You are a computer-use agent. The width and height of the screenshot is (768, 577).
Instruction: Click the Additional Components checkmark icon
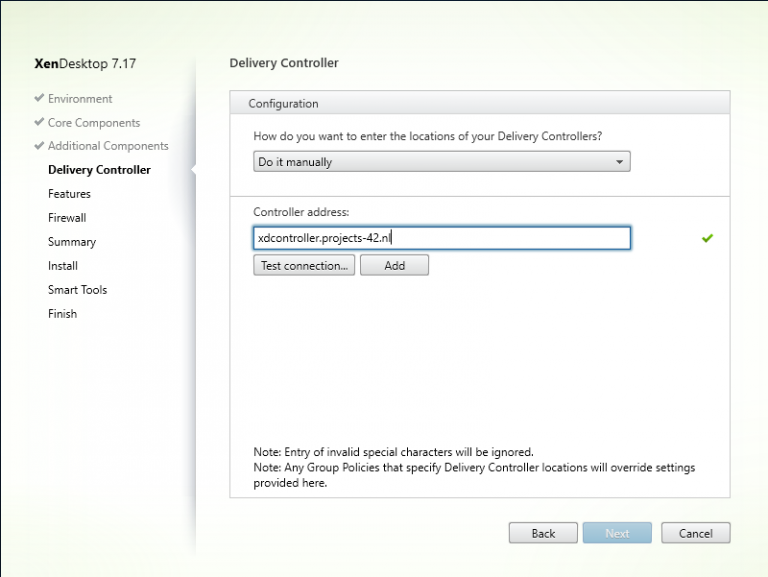point(39,146)
